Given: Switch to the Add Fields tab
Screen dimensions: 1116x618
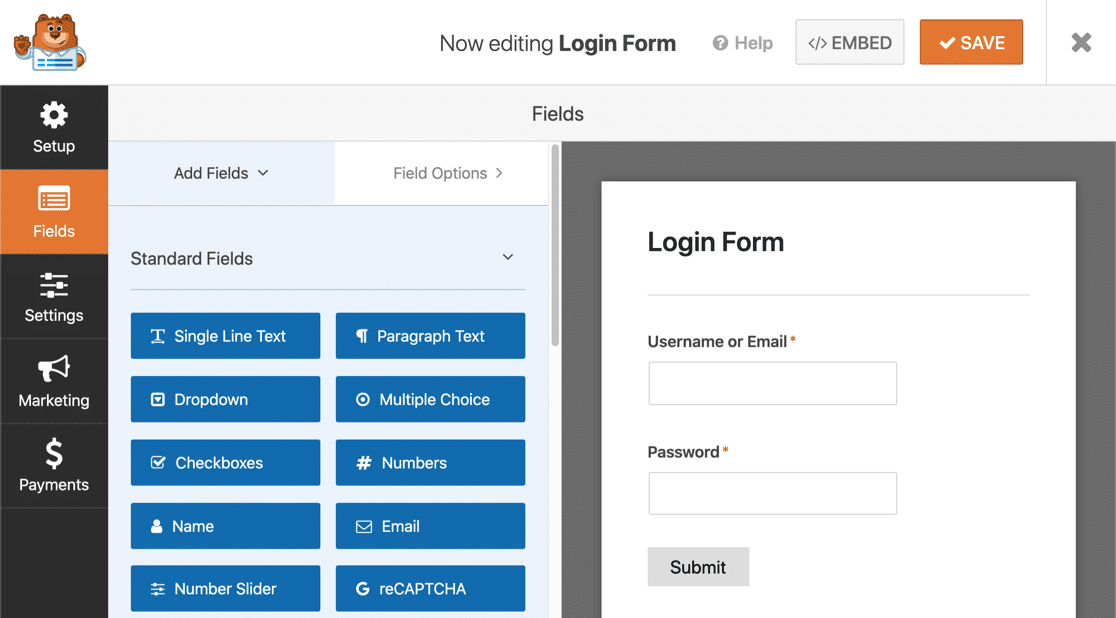Looking at the screenshot, I should [x=221, y=173].
